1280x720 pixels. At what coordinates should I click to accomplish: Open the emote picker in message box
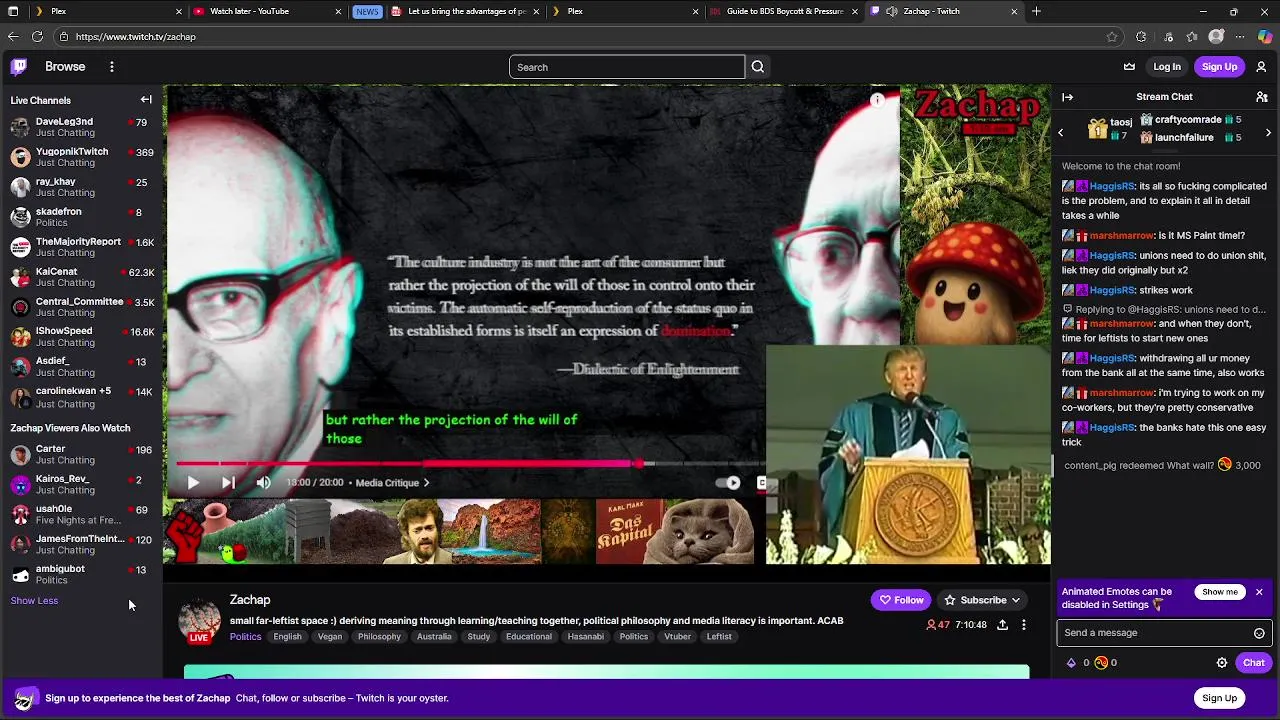(1259, 633)
